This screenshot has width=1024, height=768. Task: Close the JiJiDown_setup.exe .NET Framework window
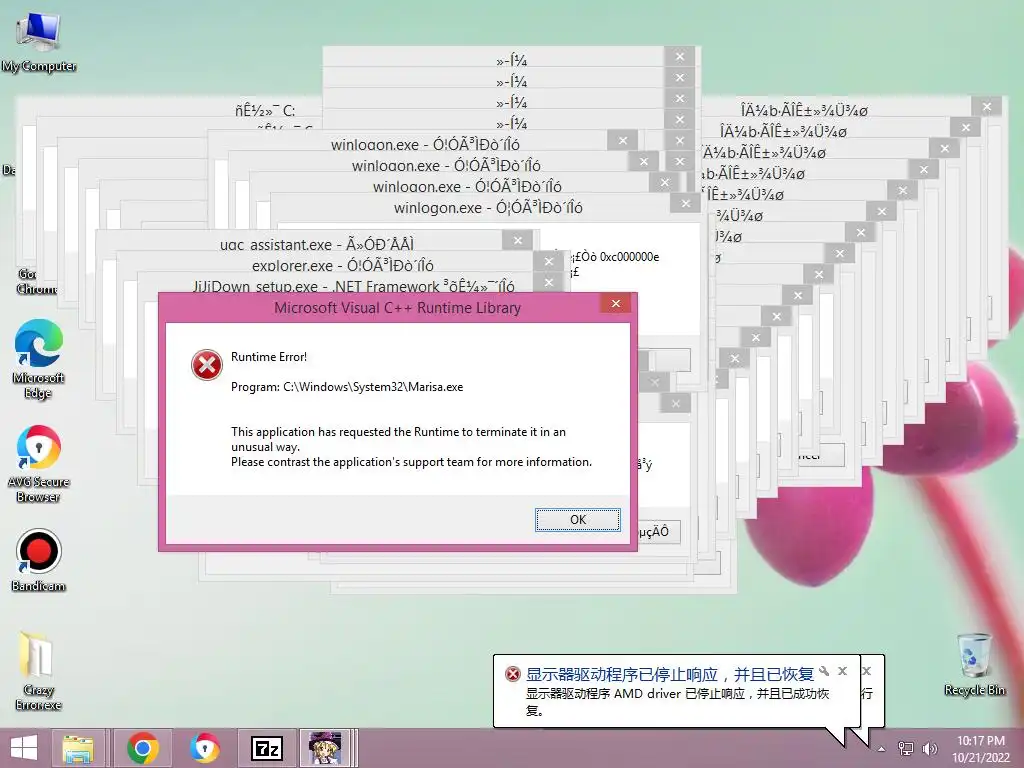[x=549, y=282]
